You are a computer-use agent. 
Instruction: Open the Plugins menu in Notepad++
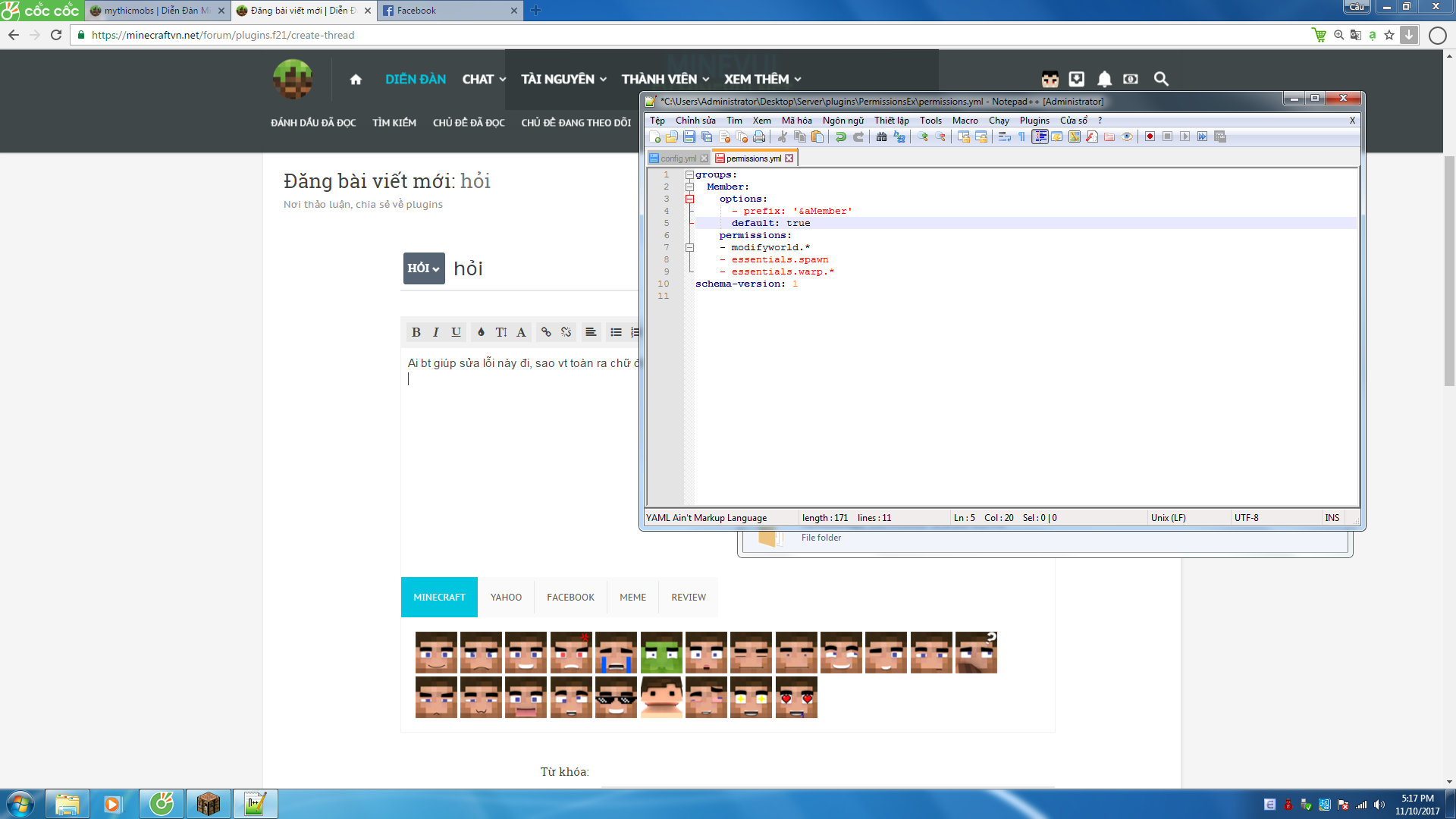pyautogui.click(x=1034, y=121)
